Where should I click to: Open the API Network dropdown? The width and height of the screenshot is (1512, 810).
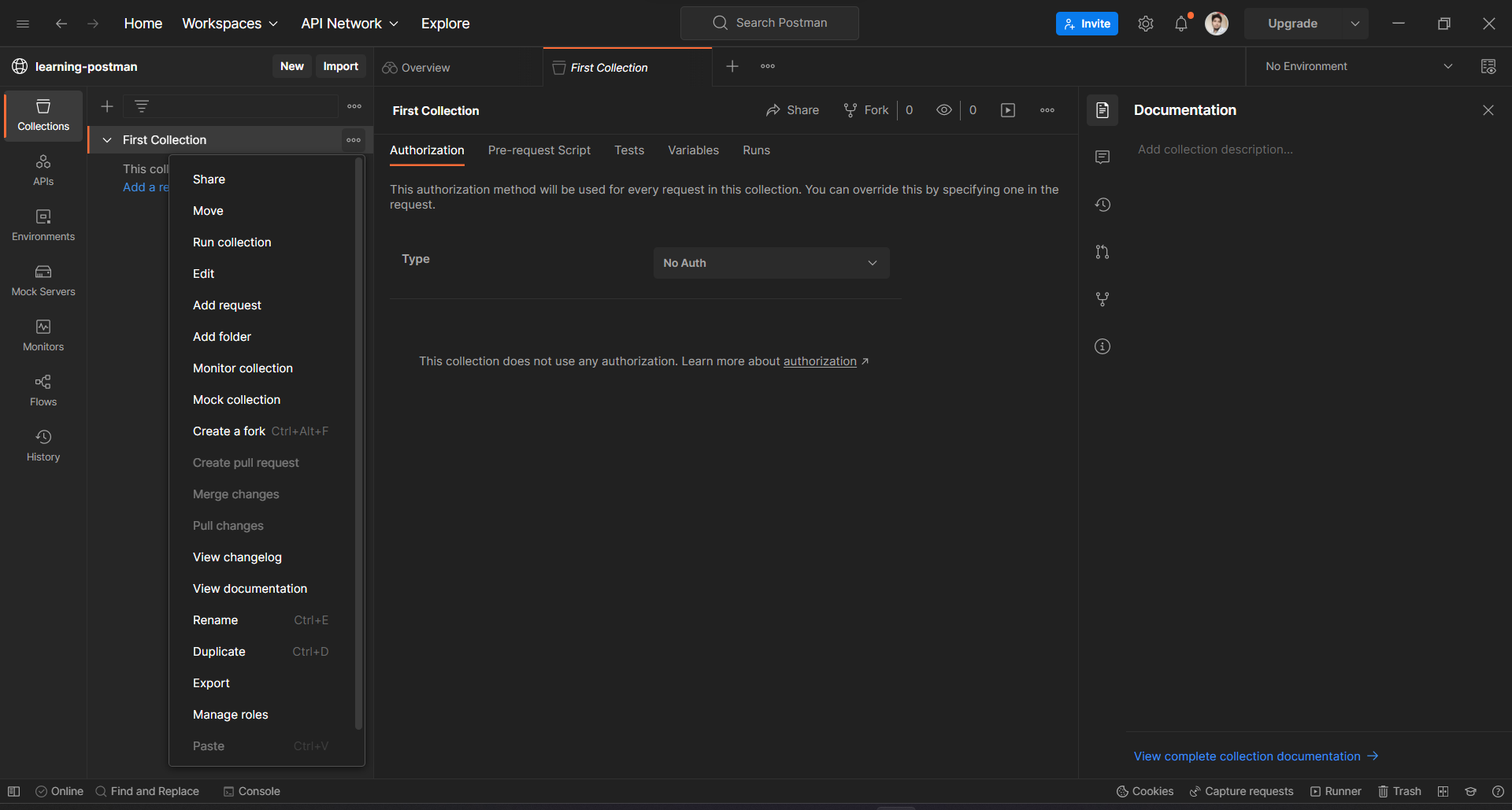350,24
